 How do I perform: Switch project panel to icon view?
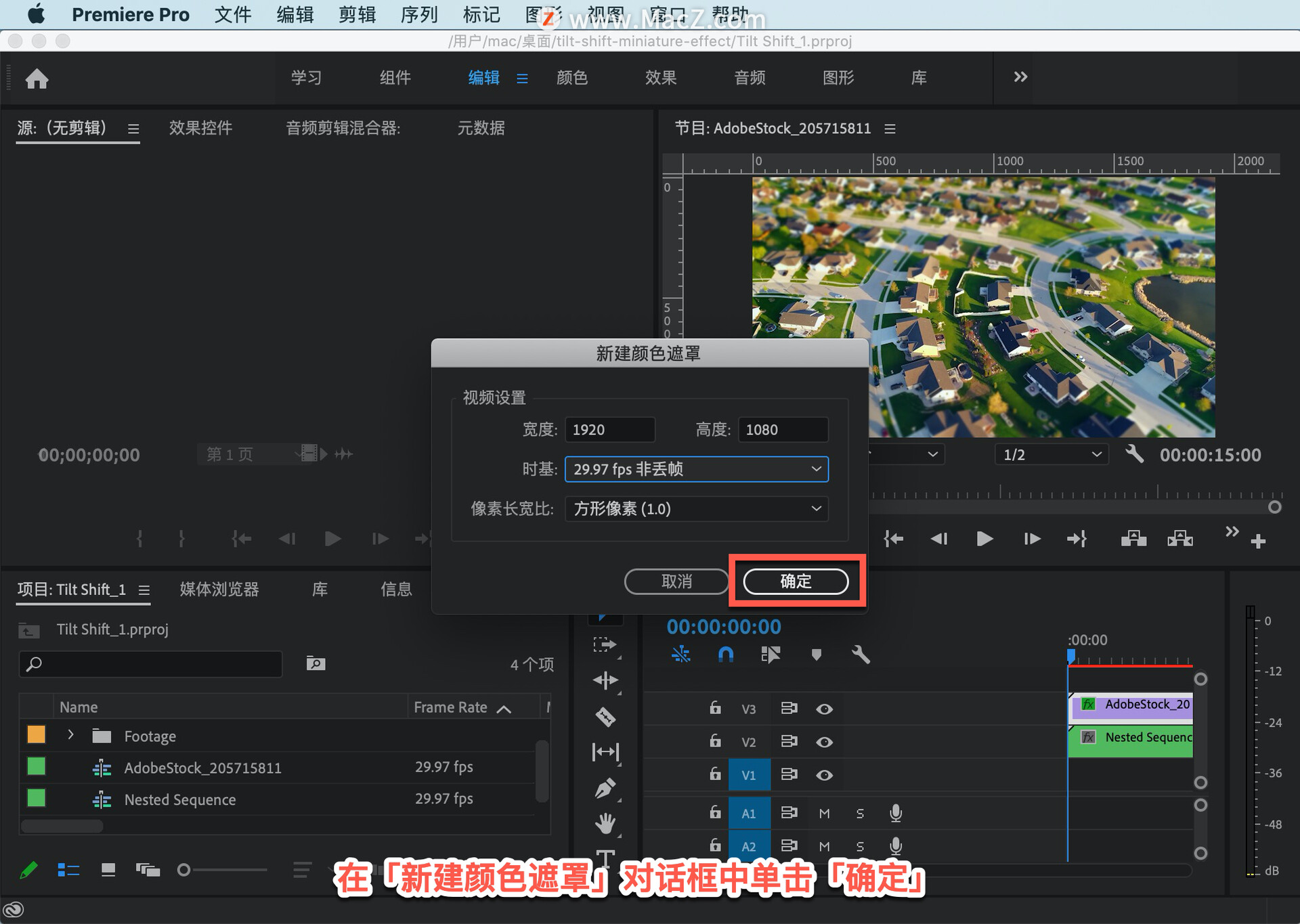coord(108,870)
